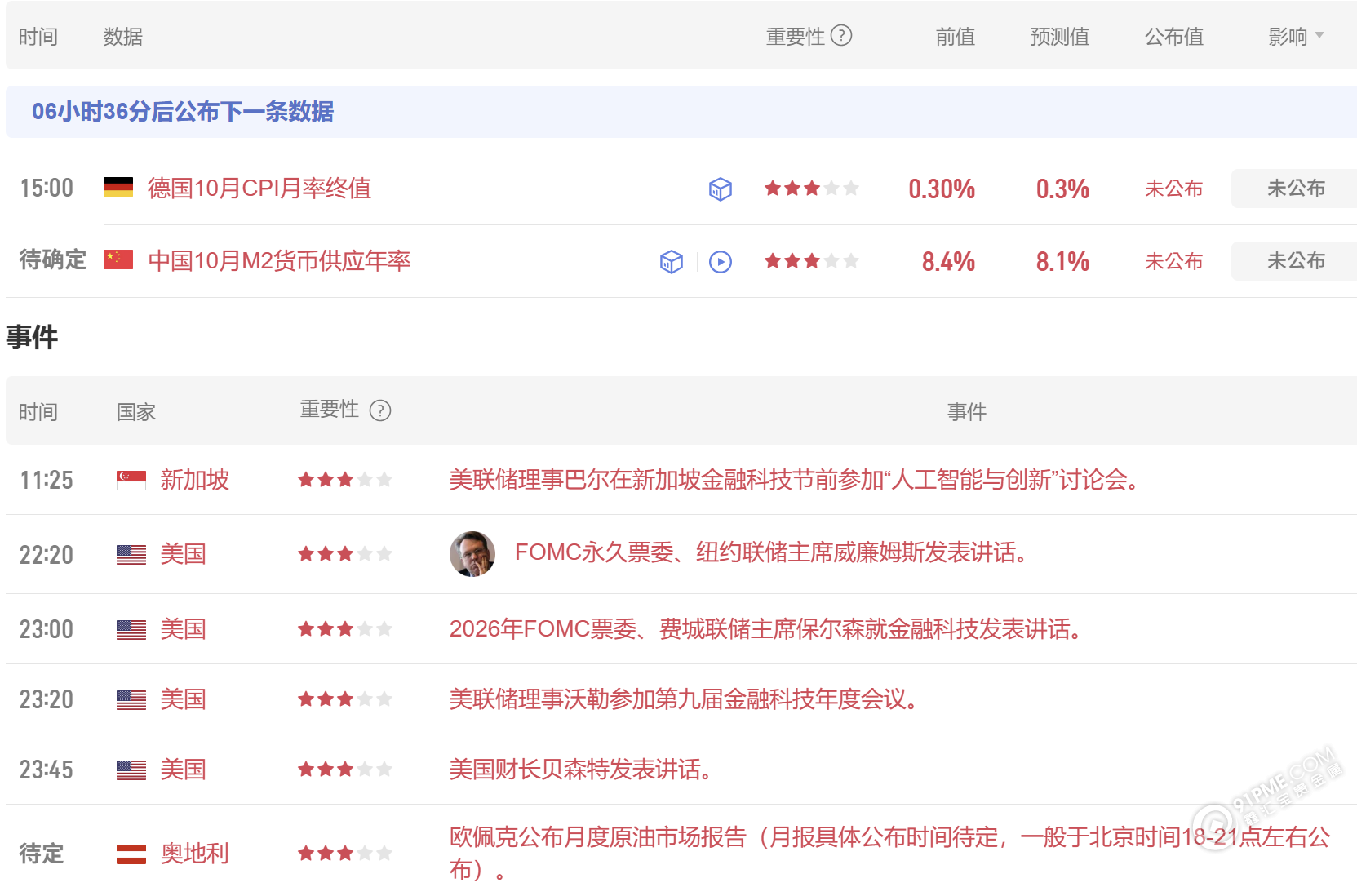Open the data cube icon for 中国10月M2 row
The width and height of the screenshot is (1357, 896).
[671, 261]
